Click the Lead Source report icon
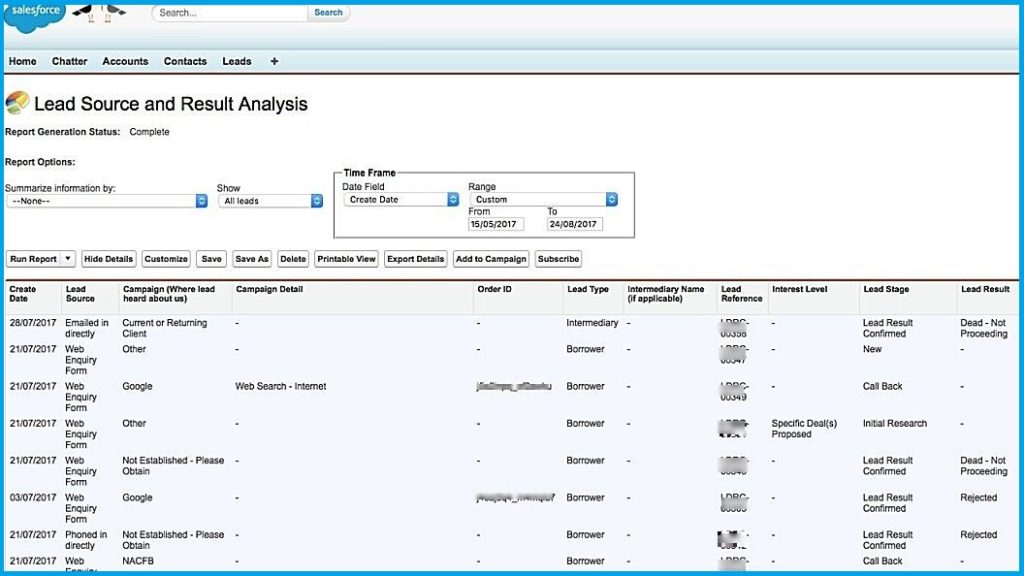 point(17,103)
